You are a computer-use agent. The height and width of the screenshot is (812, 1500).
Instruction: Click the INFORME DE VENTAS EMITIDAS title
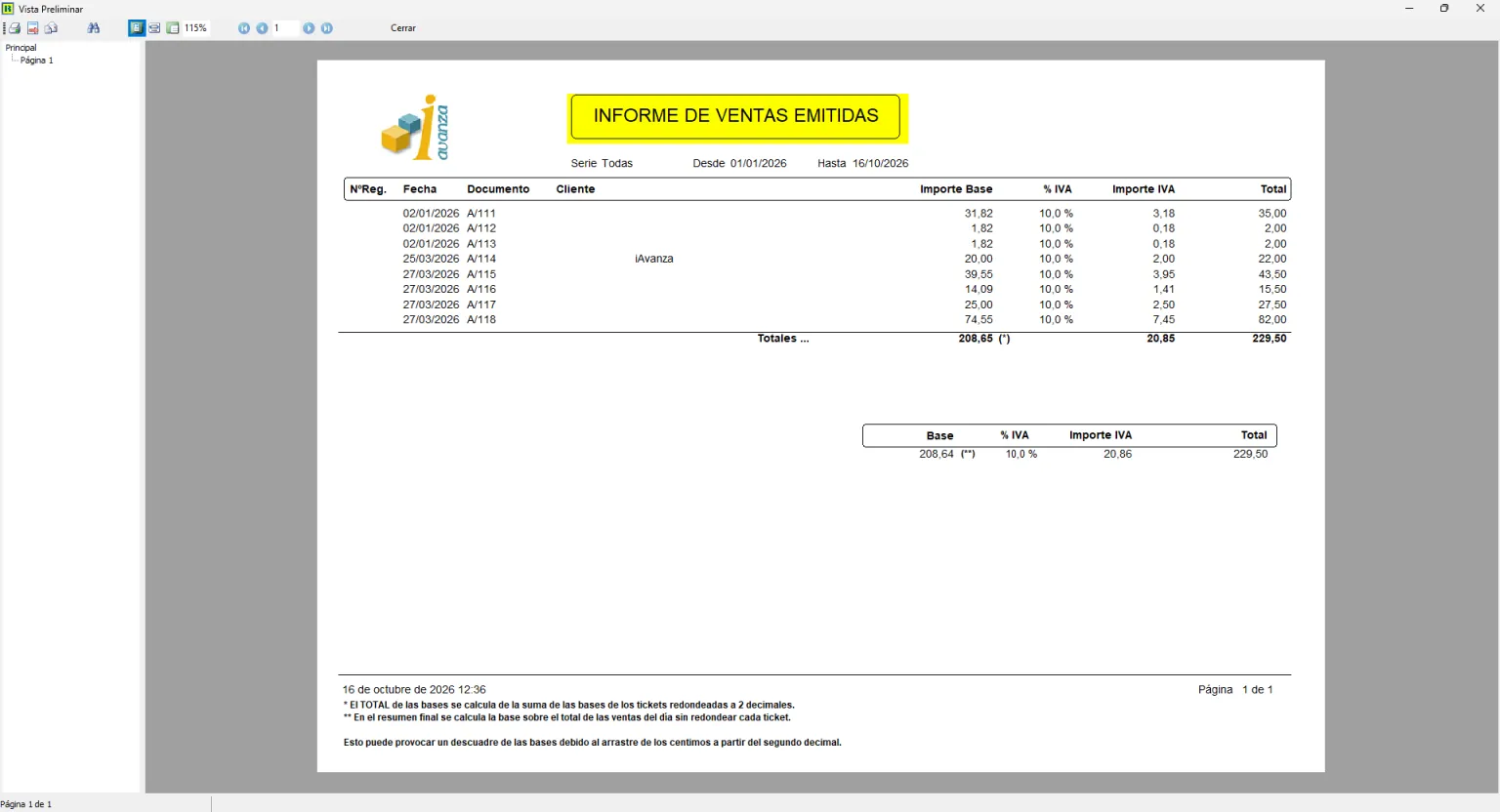[x=735, y=116]
